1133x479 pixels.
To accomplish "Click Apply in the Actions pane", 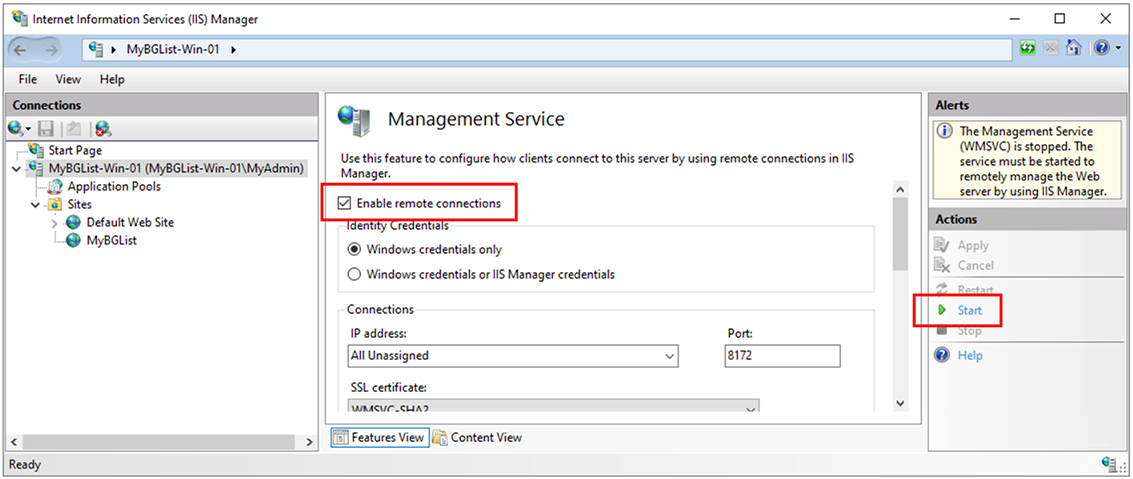I will click(x=973, y=246).
